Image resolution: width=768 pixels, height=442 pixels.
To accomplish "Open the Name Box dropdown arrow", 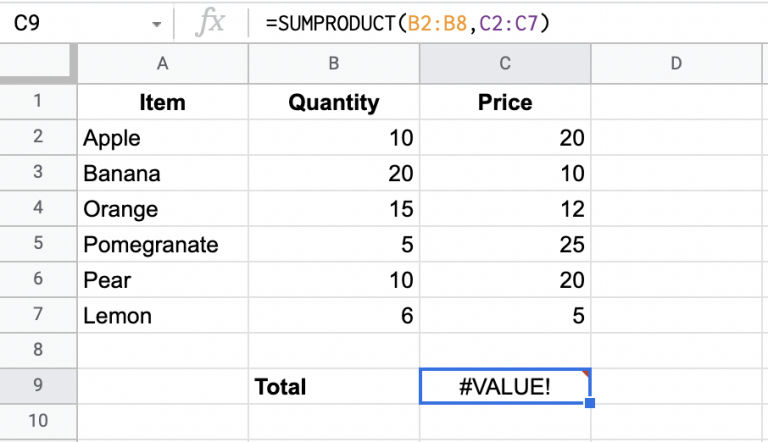I will click(x=156, y=24).
